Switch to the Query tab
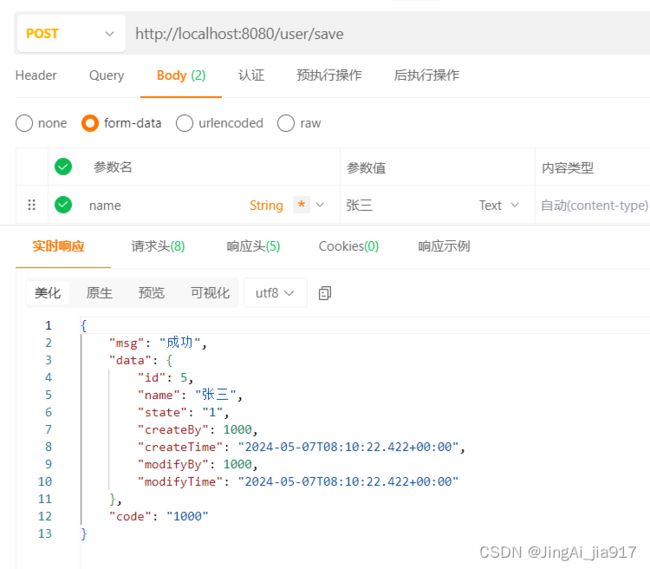Screen dimensions: 650x569 coord(107,75)
